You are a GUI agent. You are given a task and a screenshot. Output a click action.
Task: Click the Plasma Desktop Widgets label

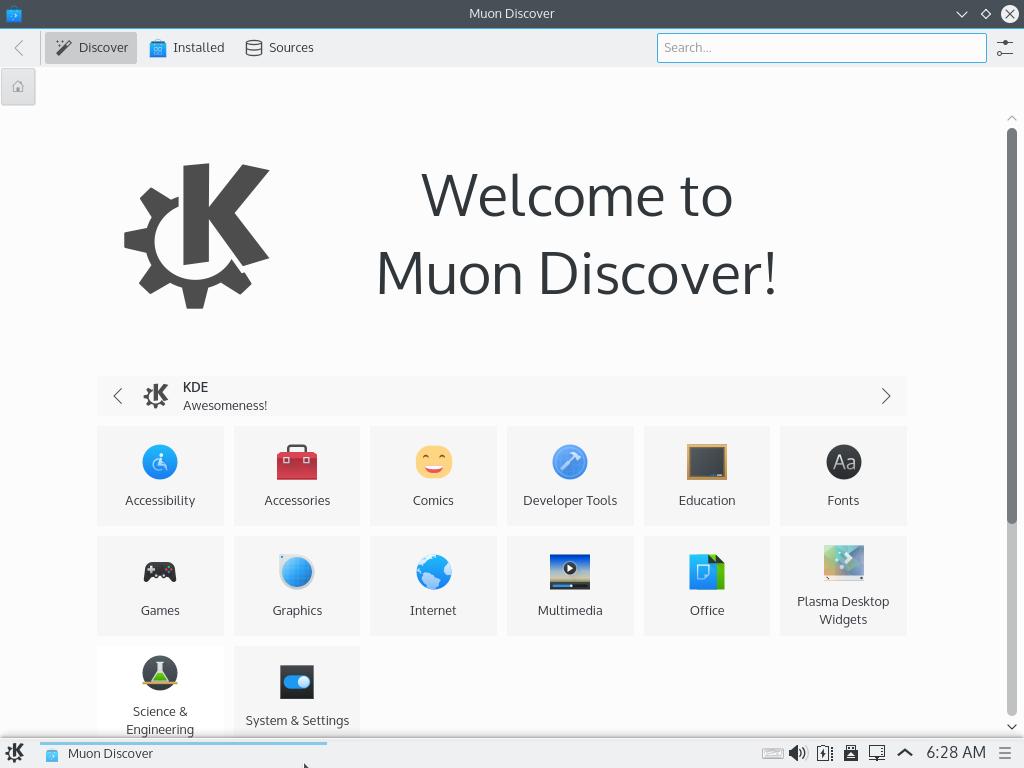(843, 611)
